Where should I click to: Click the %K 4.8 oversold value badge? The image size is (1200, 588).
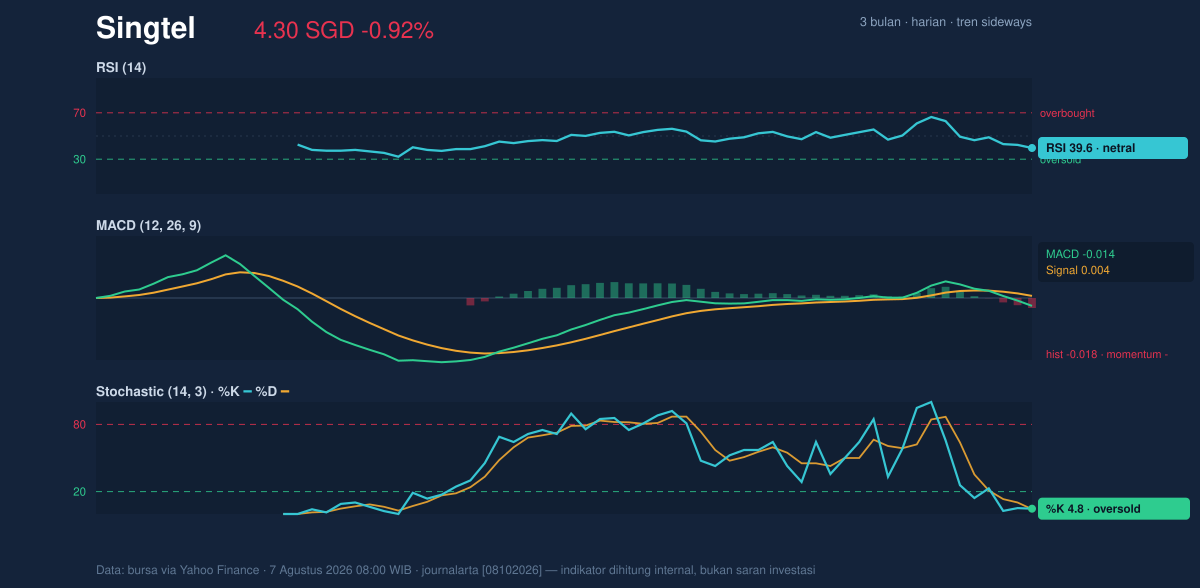point(1113,509)
